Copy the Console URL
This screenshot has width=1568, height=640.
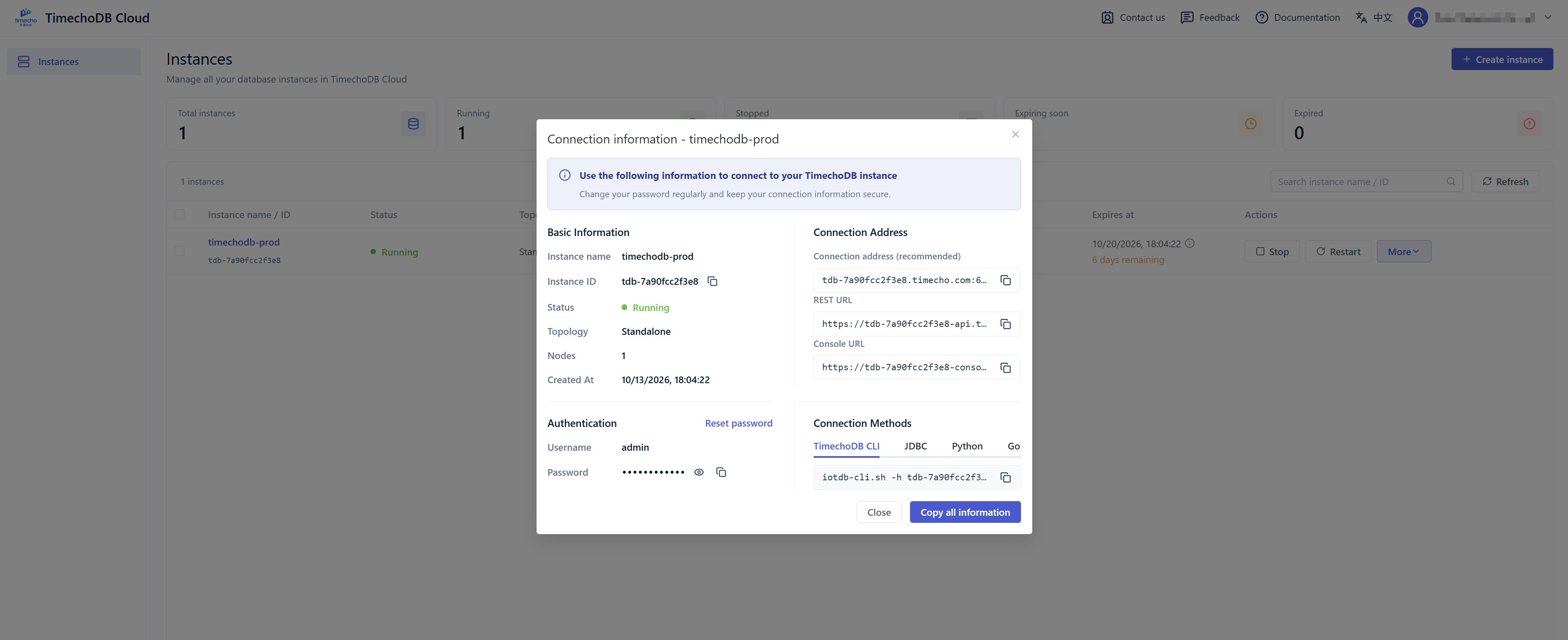[1006, 368]
